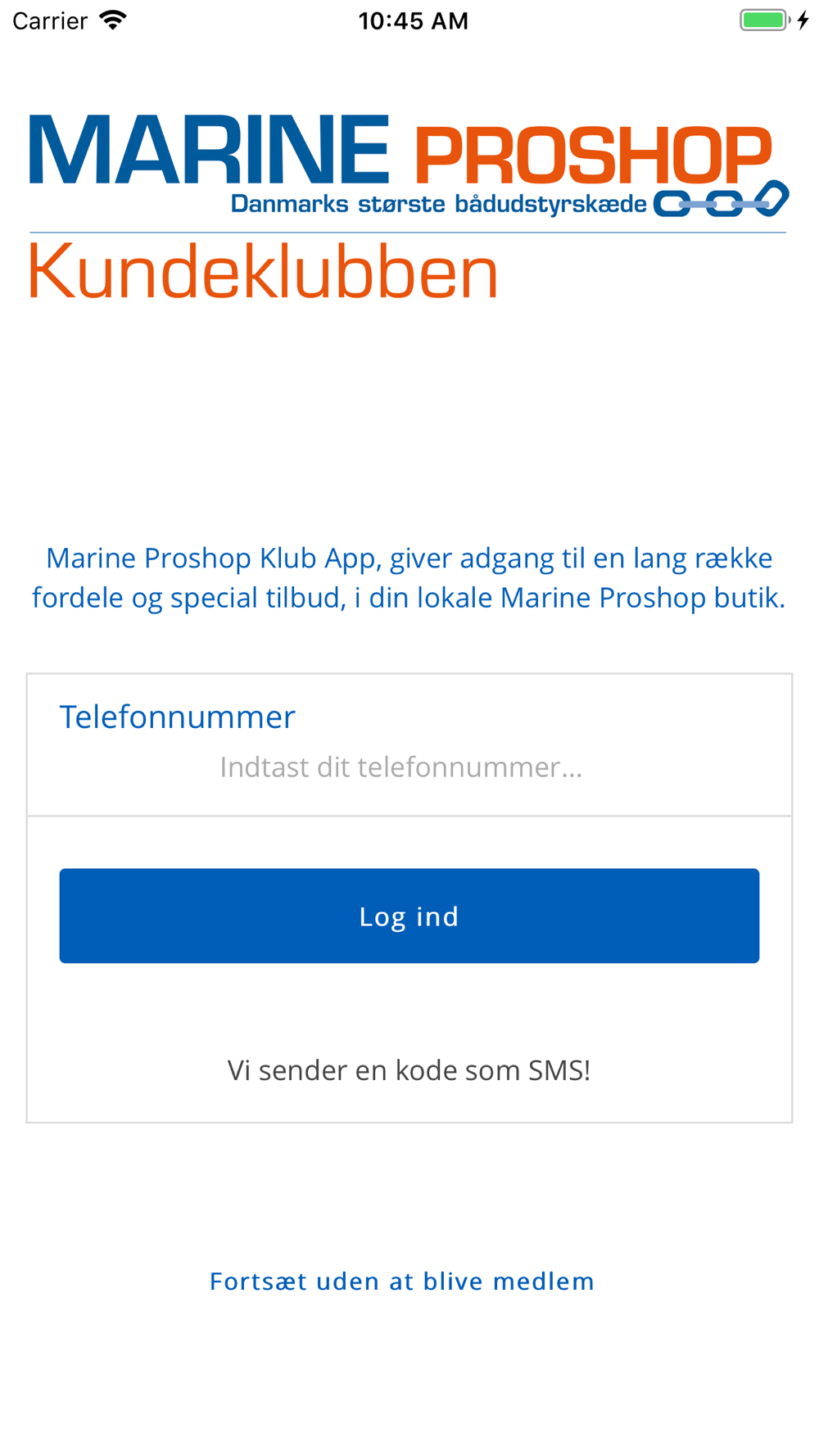Viewport: 819px width, 1456px height.
Task: Tap the blue Log ind button
Action: tap(409, 916)
